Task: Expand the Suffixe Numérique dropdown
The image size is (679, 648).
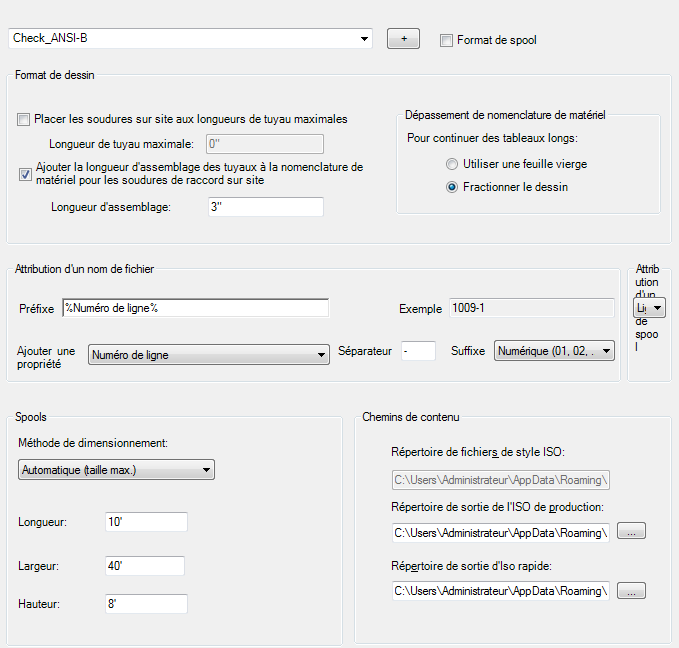Action: click(554, 351)
